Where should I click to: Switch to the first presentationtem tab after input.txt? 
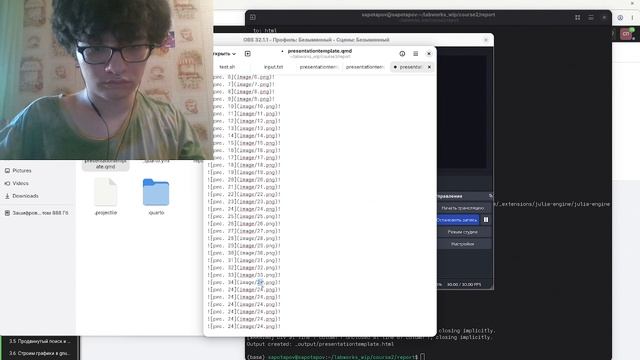click(319, 67)
